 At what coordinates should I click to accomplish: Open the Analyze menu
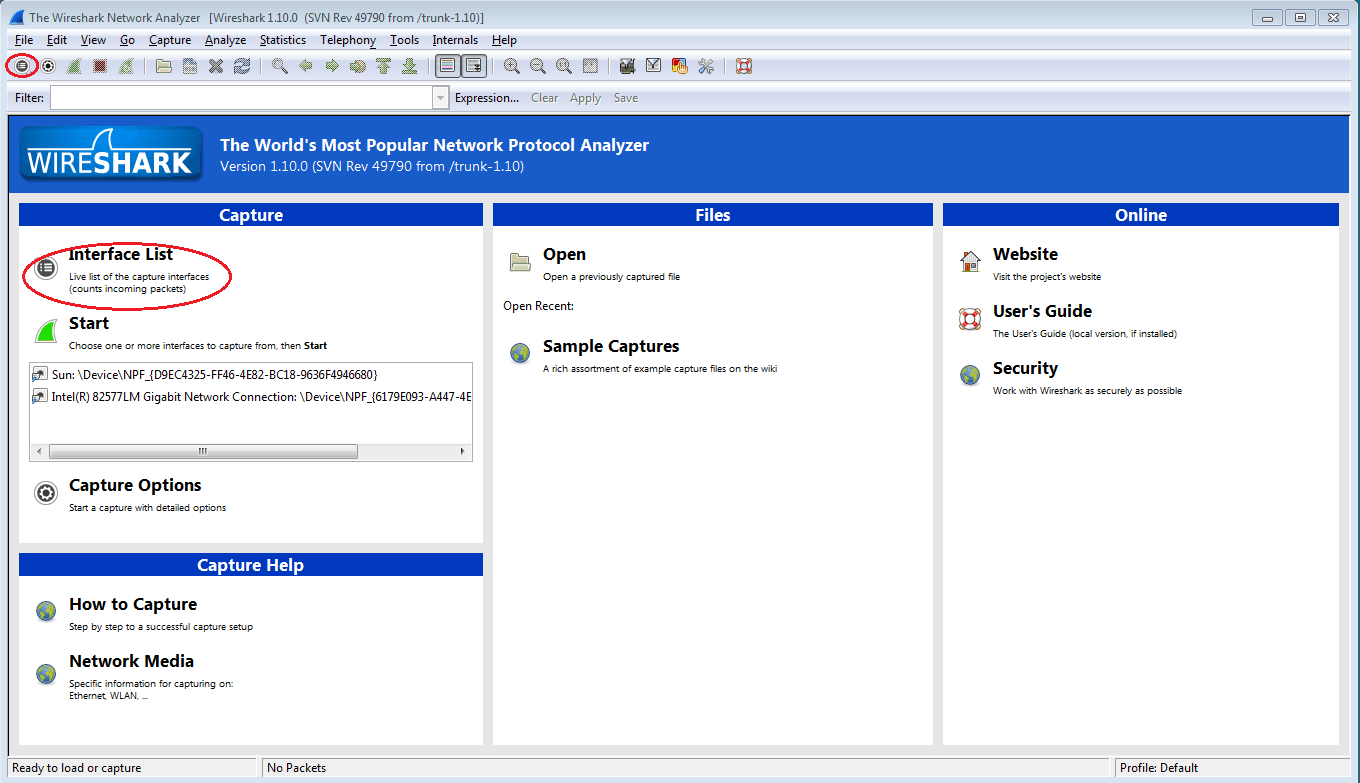[x=225, y=40]
